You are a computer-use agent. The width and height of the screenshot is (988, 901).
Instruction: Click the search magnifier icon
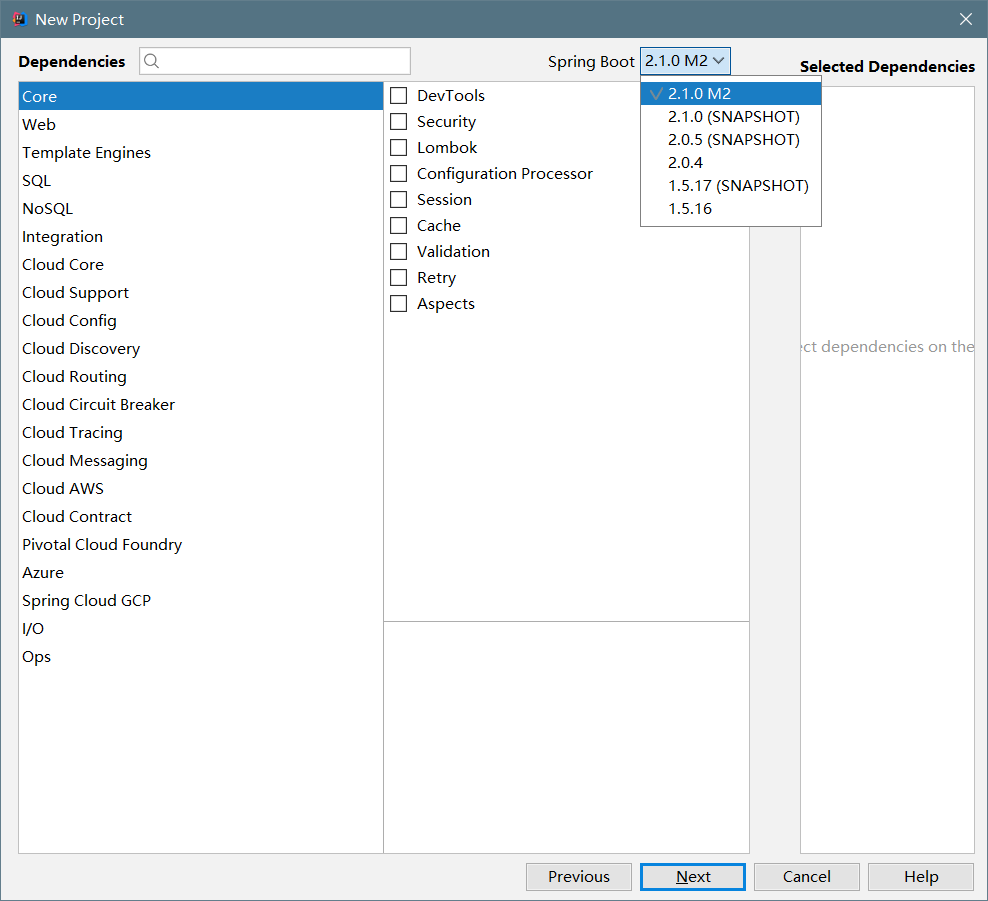coord(152,61)
